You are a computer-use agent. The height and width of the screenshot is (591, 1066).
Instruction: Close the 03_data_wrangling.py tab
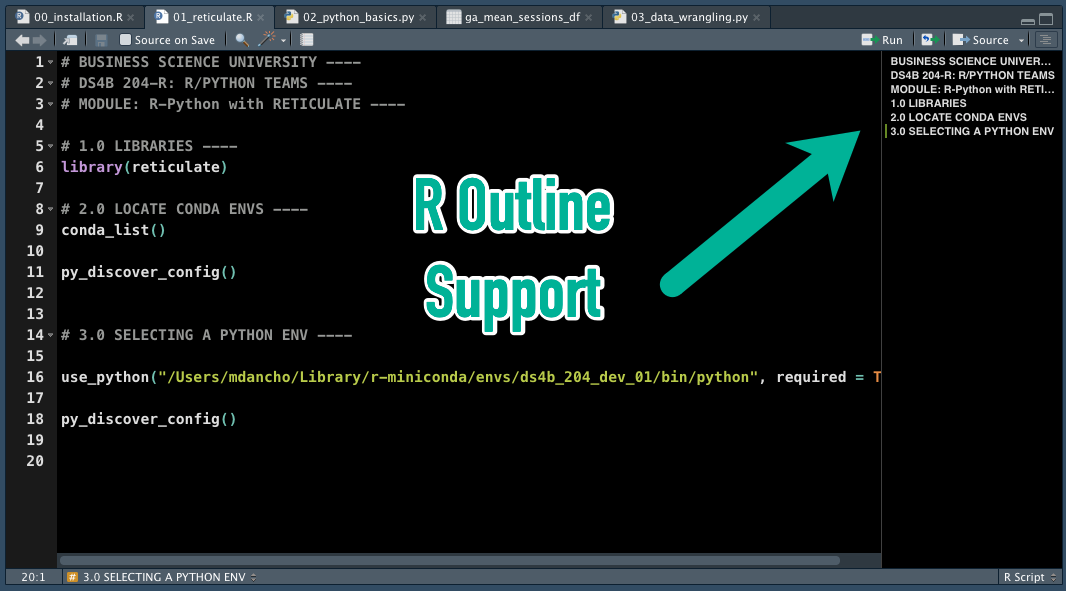(x=756, y=18)
